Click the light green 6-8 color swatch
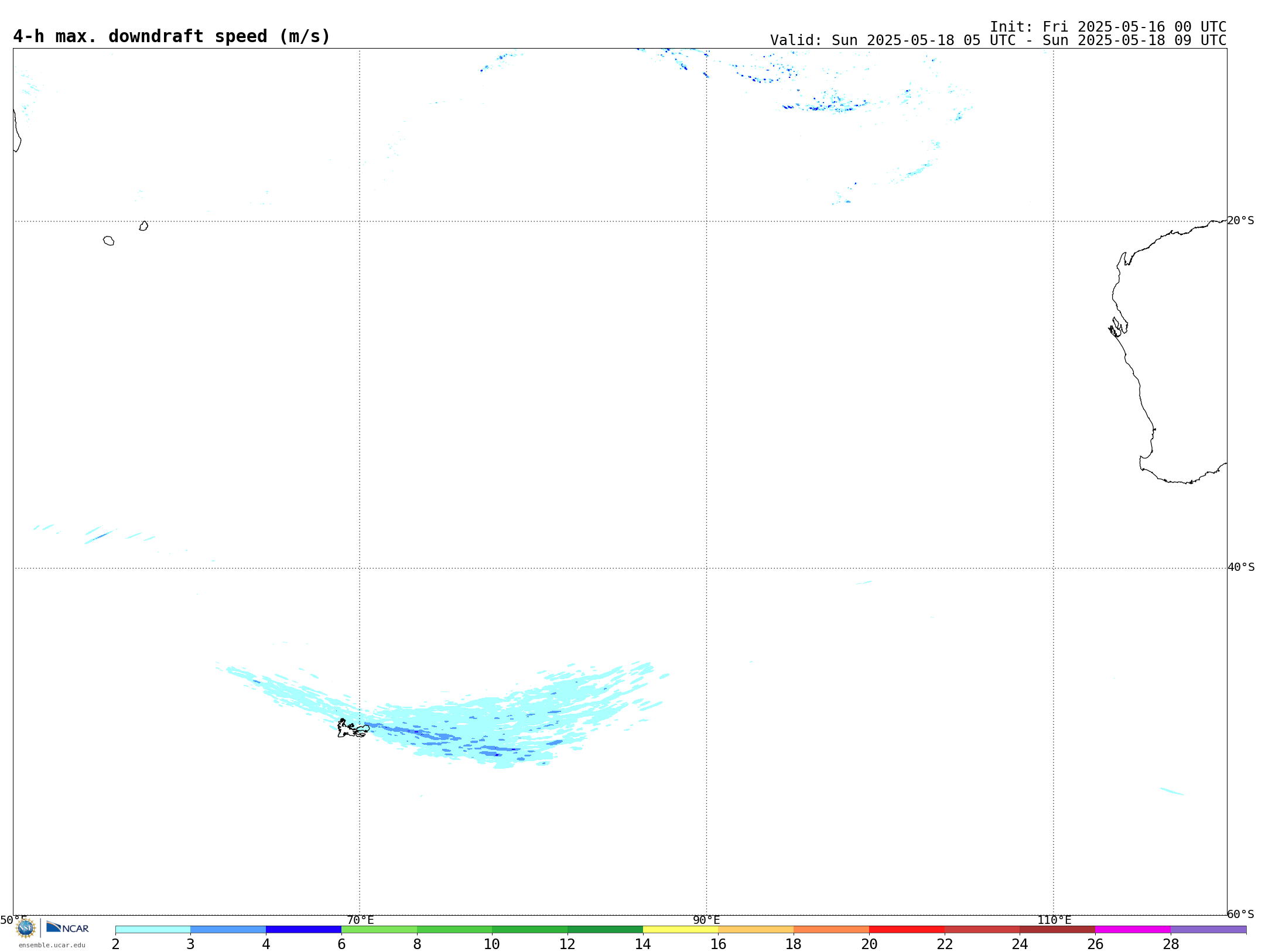 (x=379, y=929)
